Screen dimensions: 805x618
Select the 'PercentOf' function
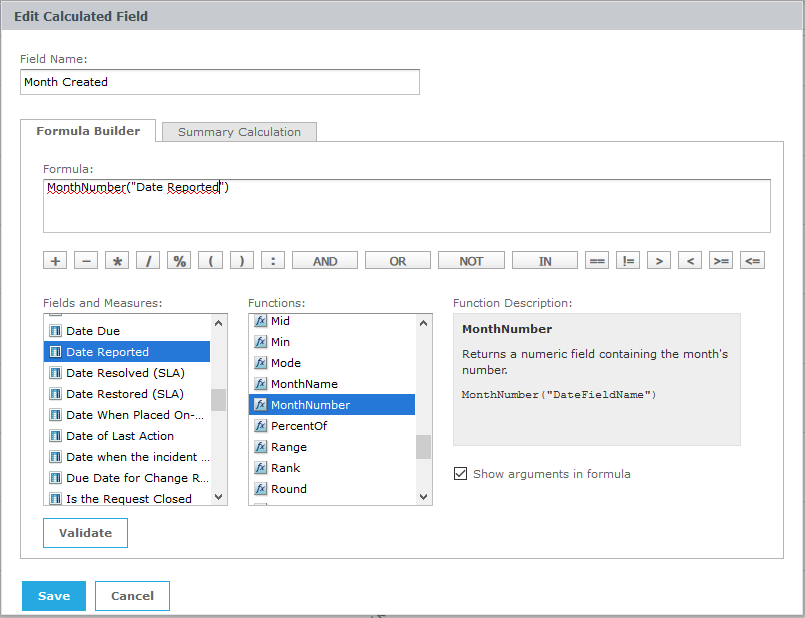click(x=332, y=426)
